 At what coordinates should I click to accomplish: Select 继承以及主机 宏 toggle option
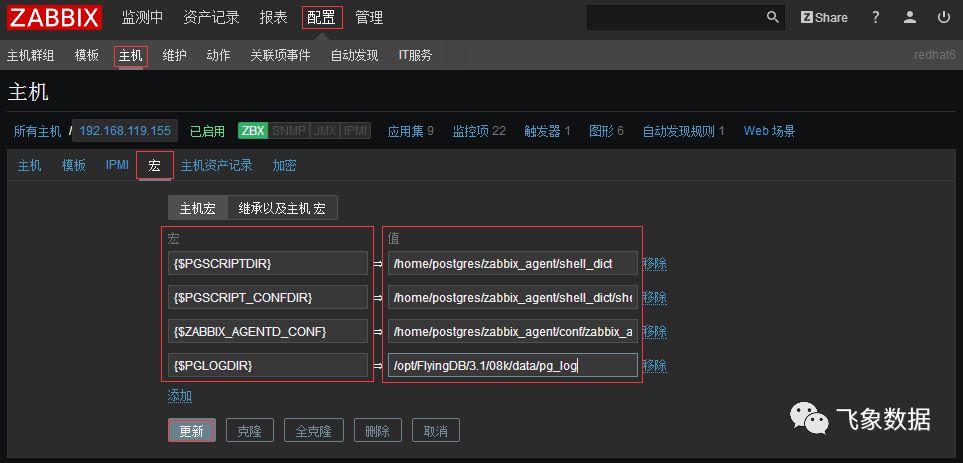[283, 208]
